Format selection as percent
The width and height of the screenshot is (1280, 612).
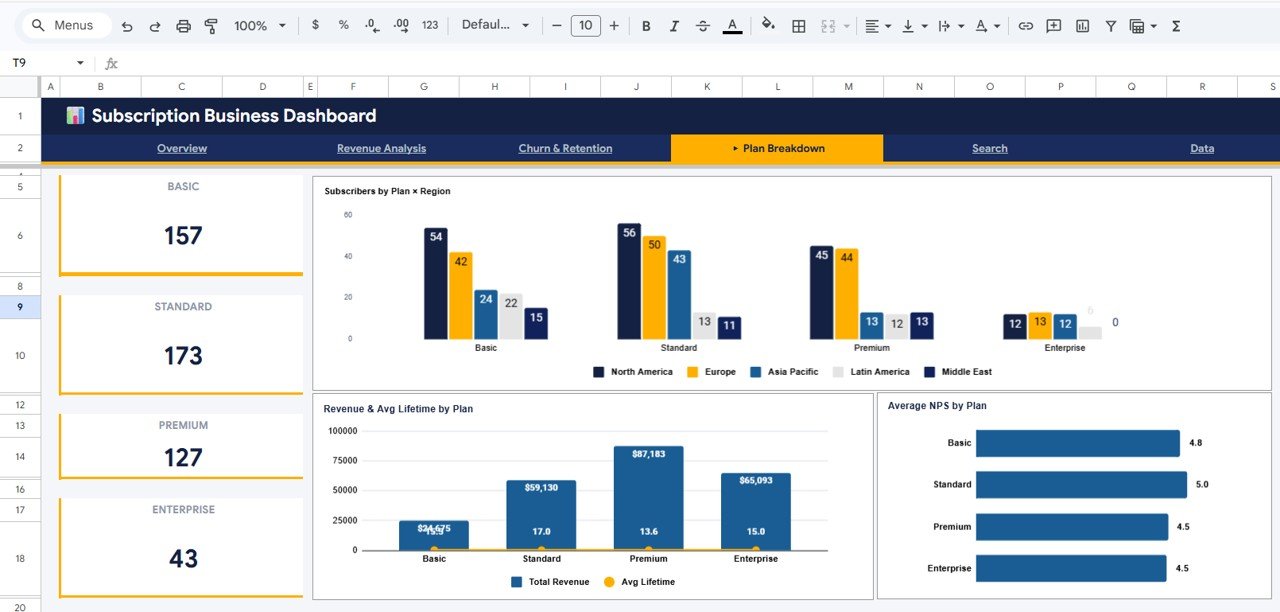point(343,25)
